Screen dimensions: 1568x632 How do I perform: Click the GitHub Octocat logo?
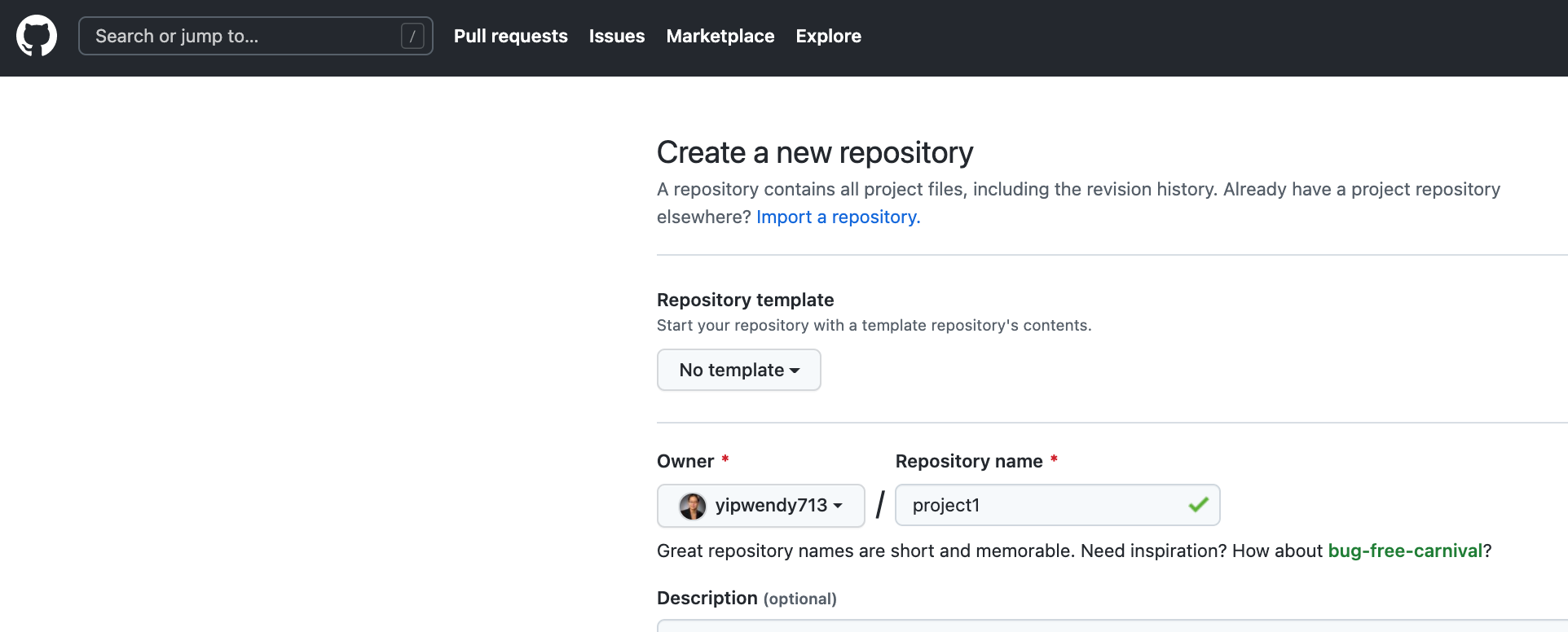37,36
